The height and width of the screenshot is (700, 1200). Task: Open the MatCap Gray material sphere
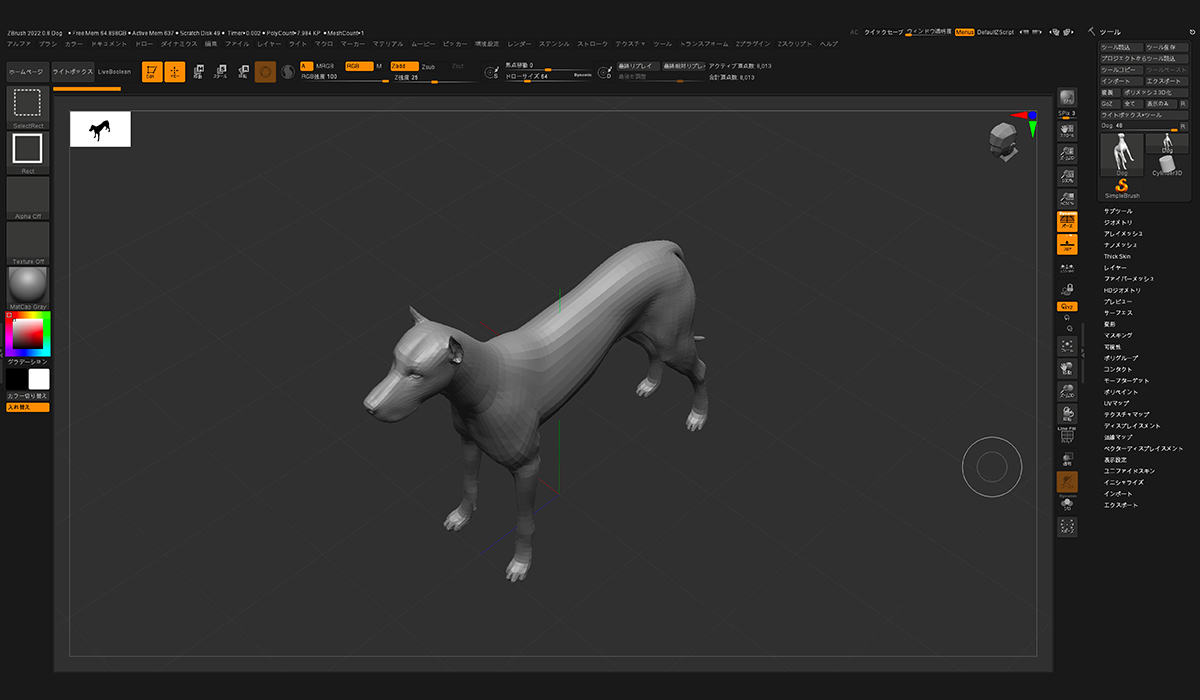[27, 284]
